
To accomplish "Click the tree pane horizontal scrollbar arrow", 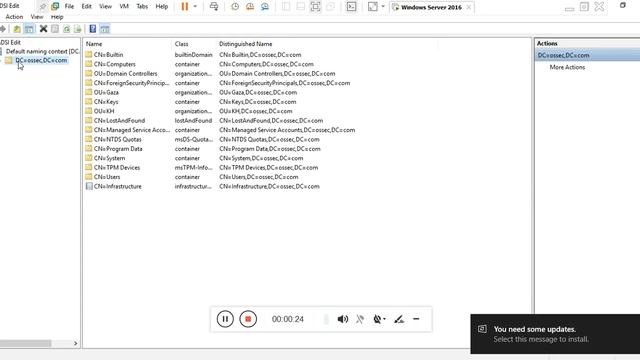I will pyautogui.click(x=76, y=343).
